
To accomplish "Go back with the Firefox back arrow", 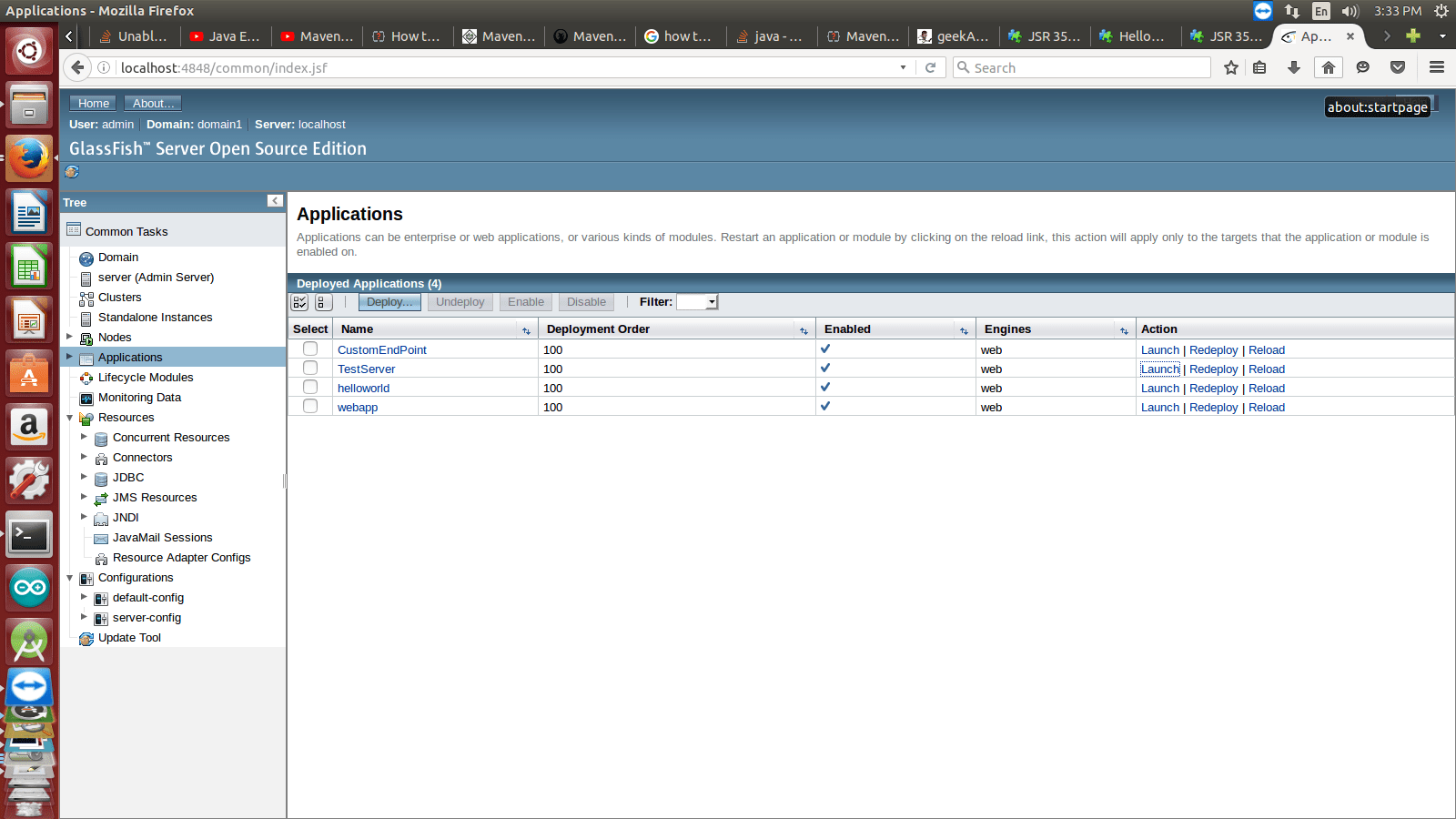I will [x=78, y=67].
